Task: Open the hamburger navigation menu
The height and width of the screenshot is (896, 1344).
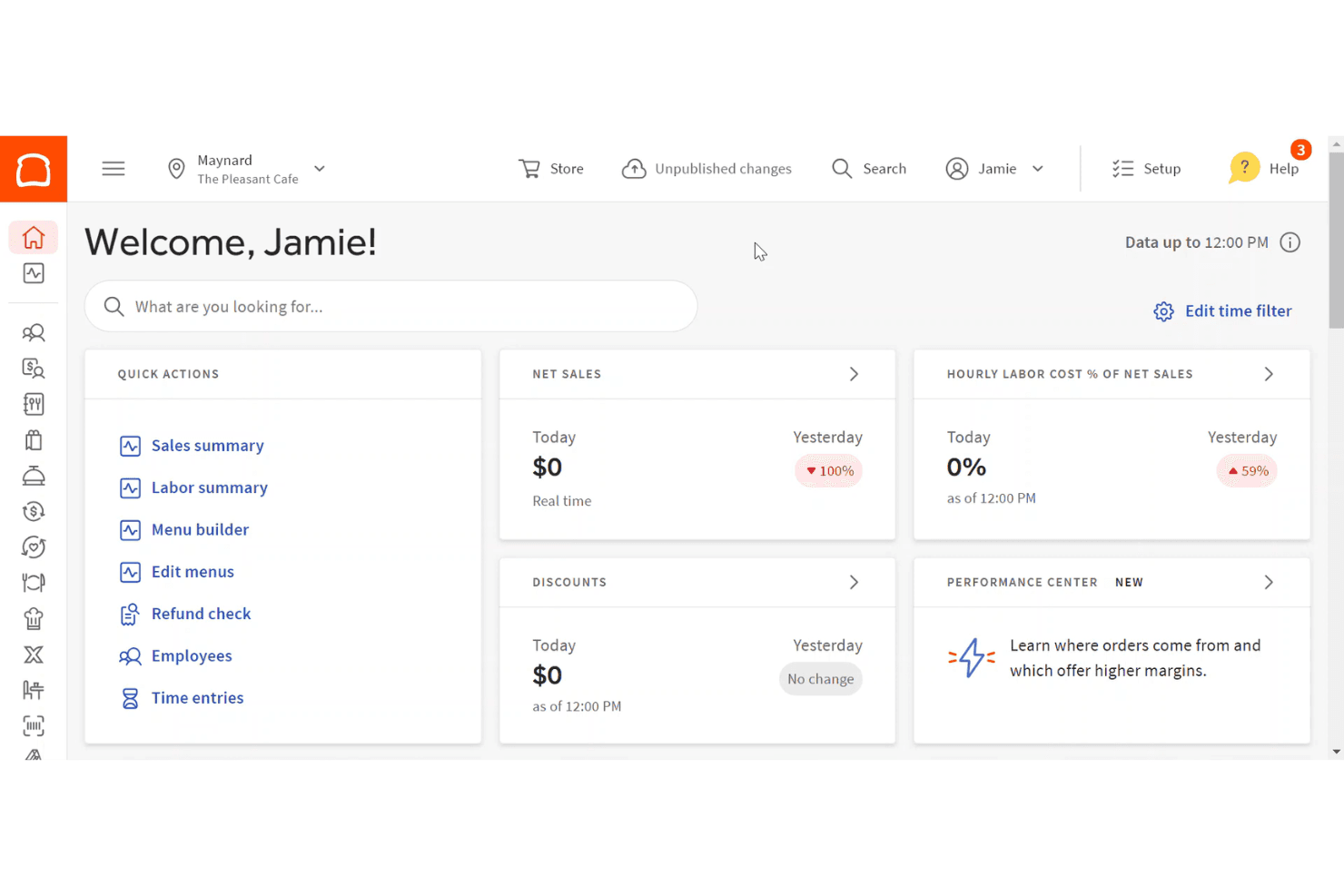Action: [x=114, y=169]
